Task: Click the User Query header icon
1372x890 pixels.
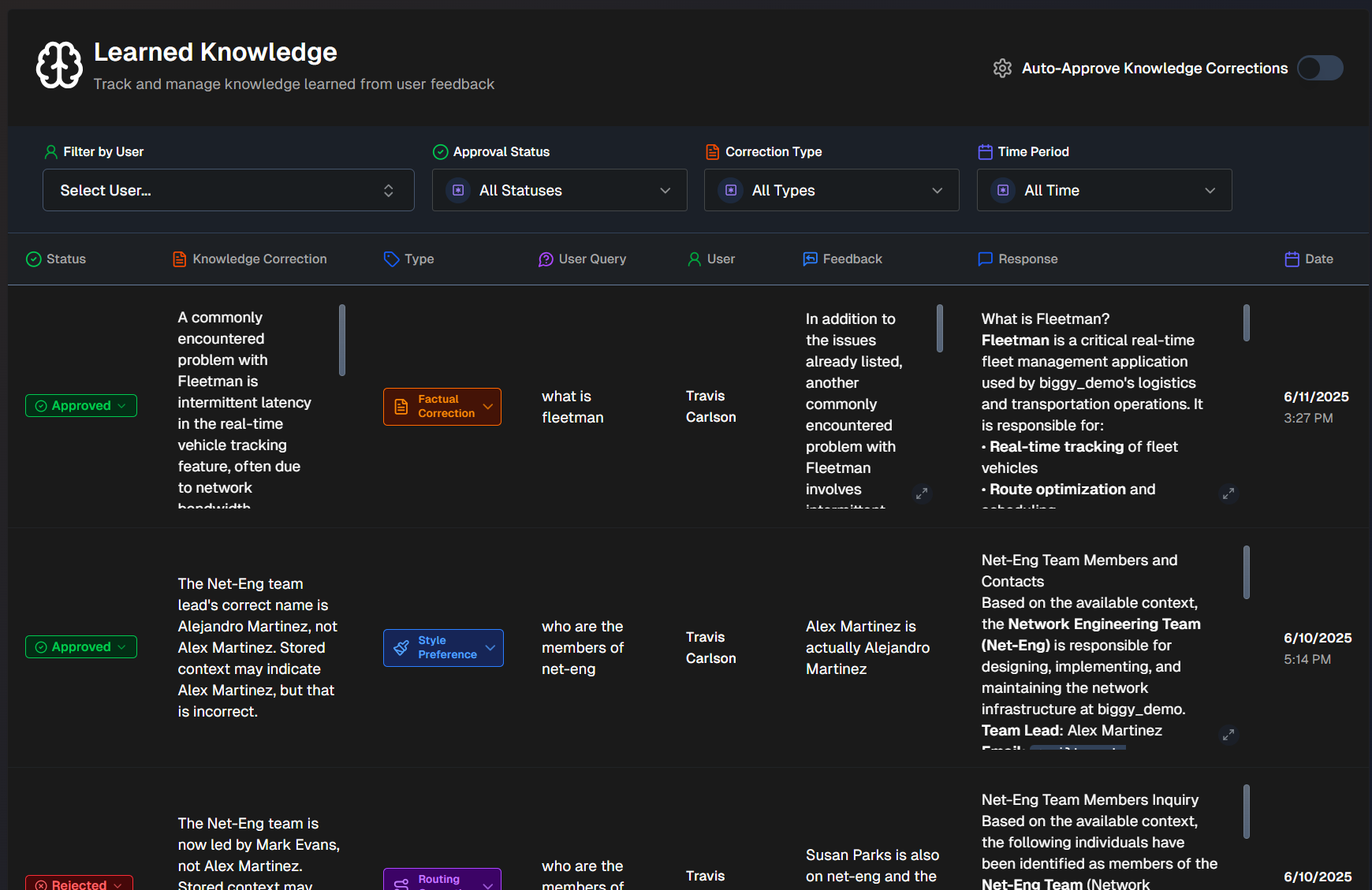Action: pyautogui.click(x=546, y=259)
